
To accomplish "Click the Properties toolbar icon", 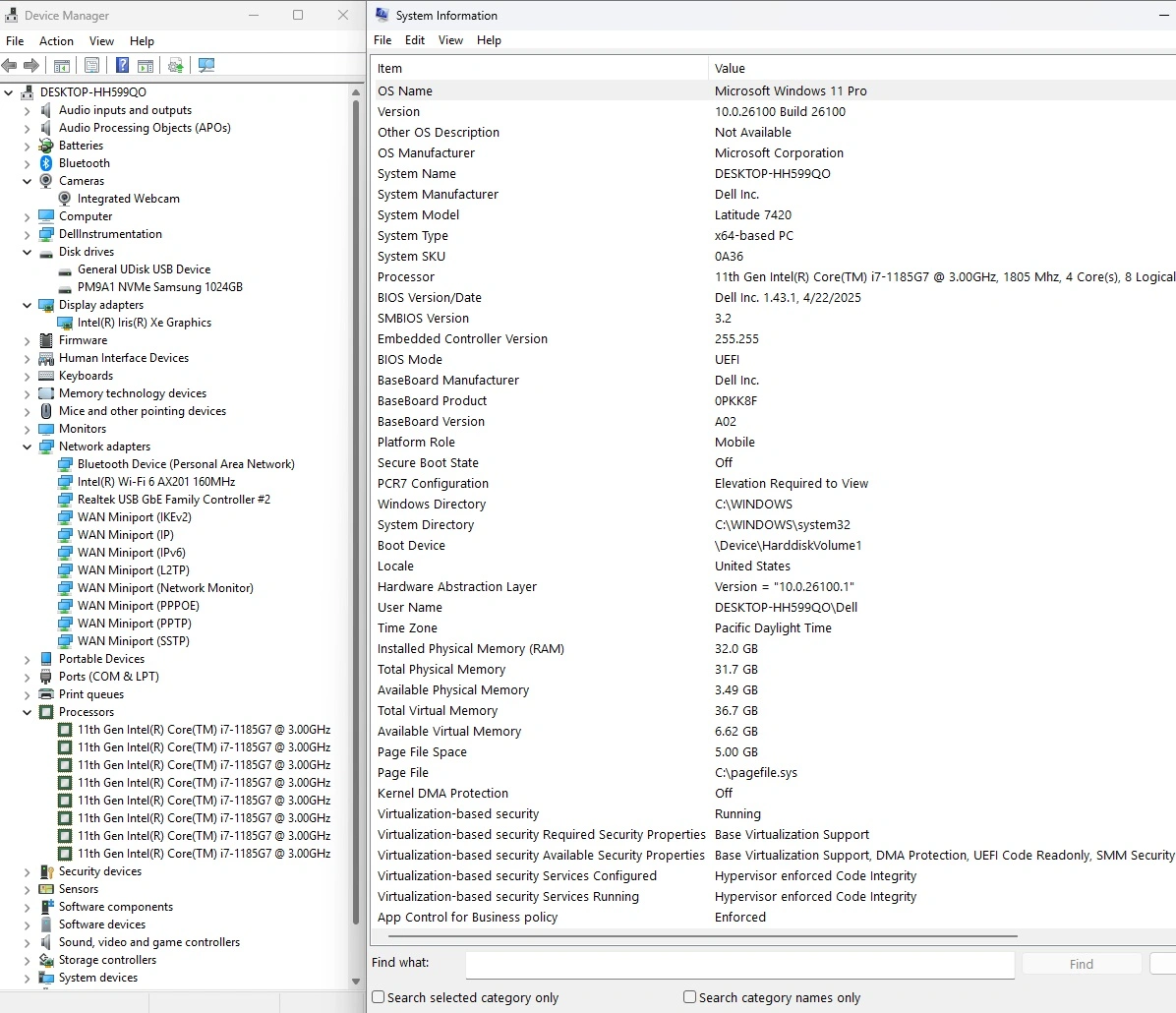I will click(91, 65).
